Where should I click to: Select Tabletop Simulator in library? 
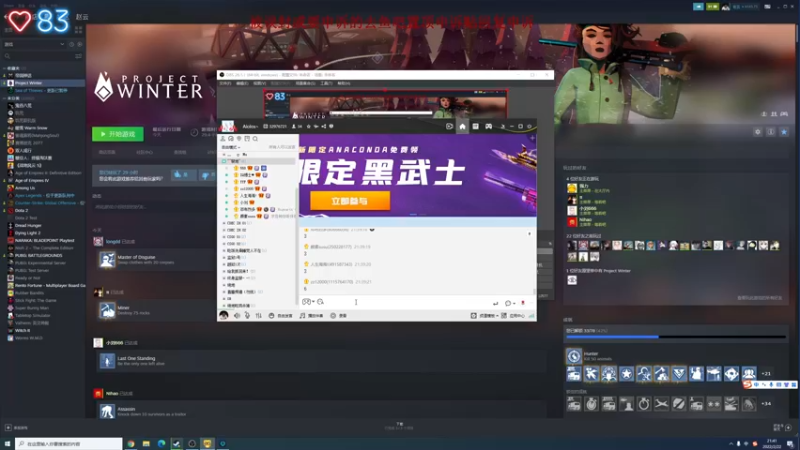35,315
